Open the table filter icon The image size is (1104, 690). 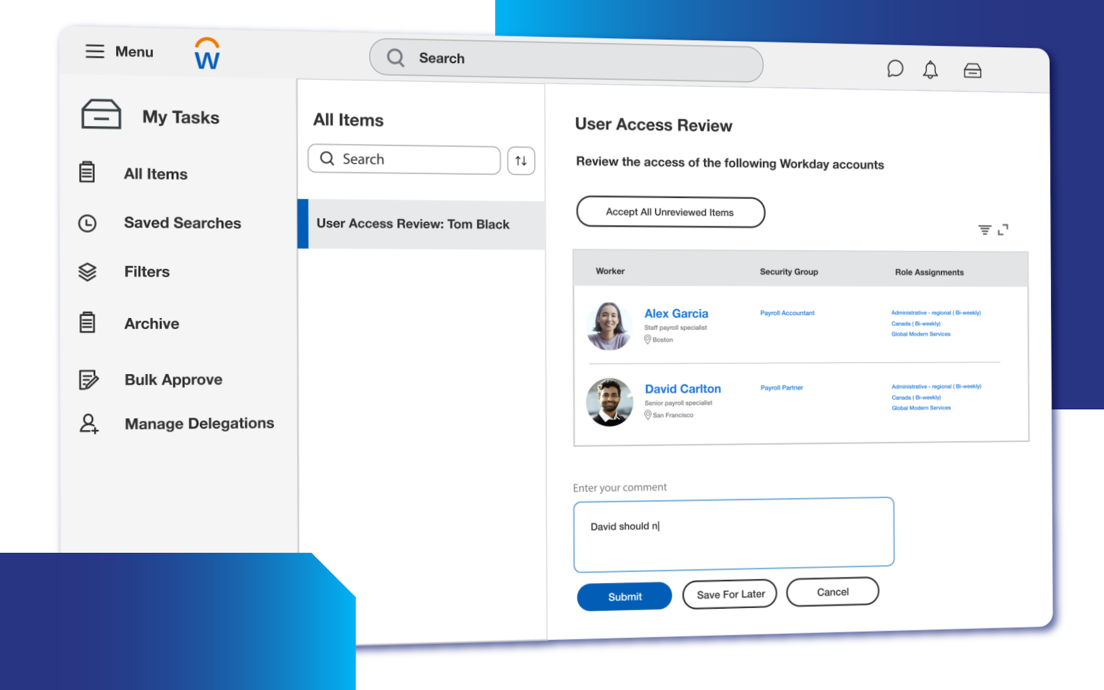[985, 230]
